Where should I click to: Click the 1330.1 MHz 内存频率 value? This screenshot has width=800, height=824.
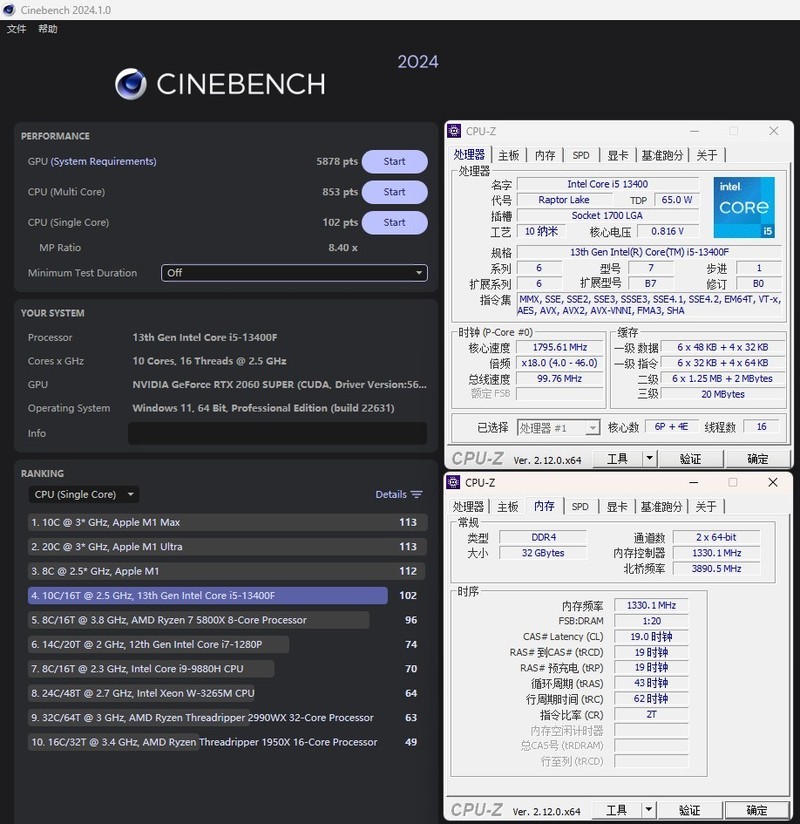coord(651,605)
